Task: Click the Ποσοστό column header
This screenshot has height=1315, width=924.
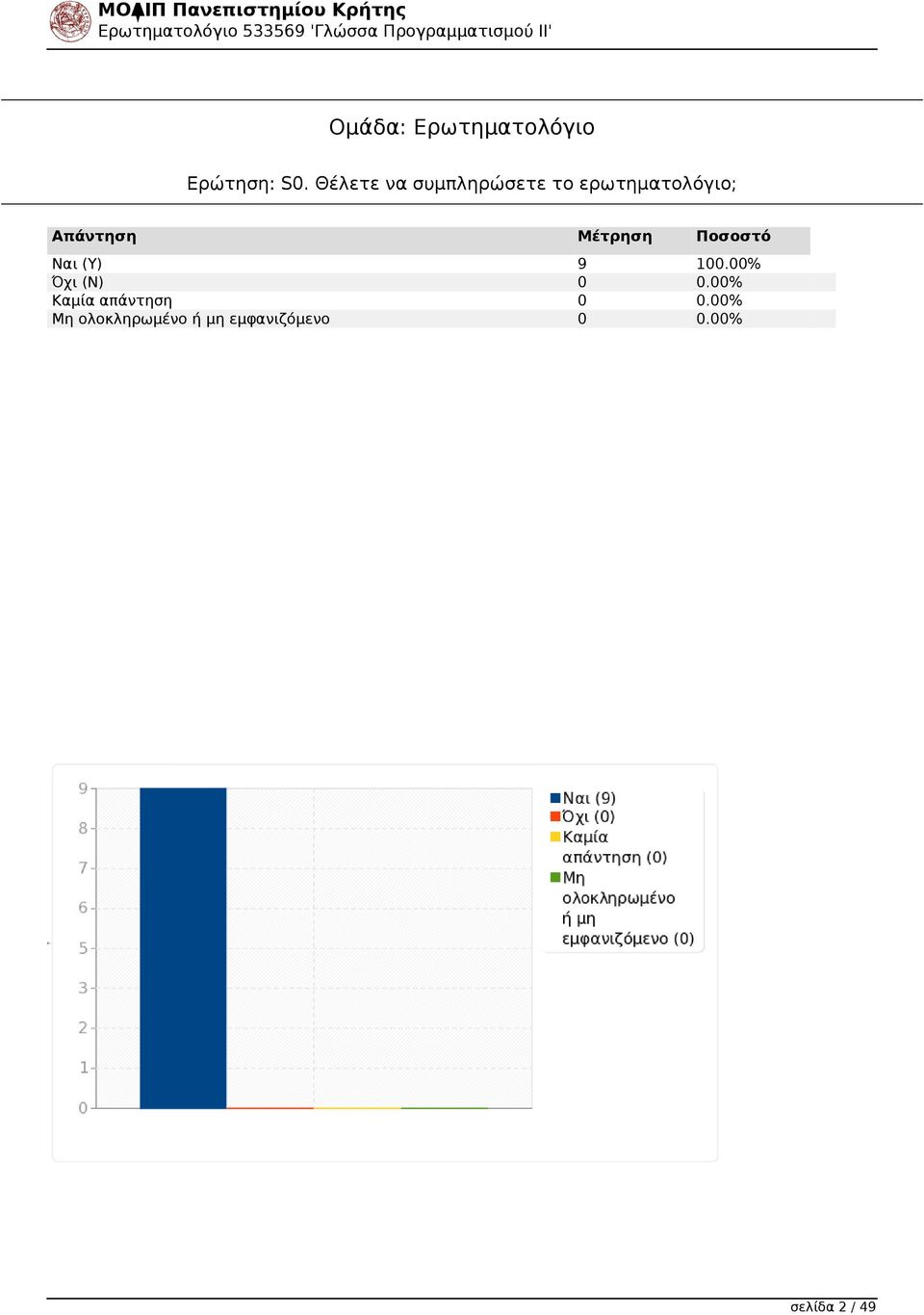Action: coord(733,237)
